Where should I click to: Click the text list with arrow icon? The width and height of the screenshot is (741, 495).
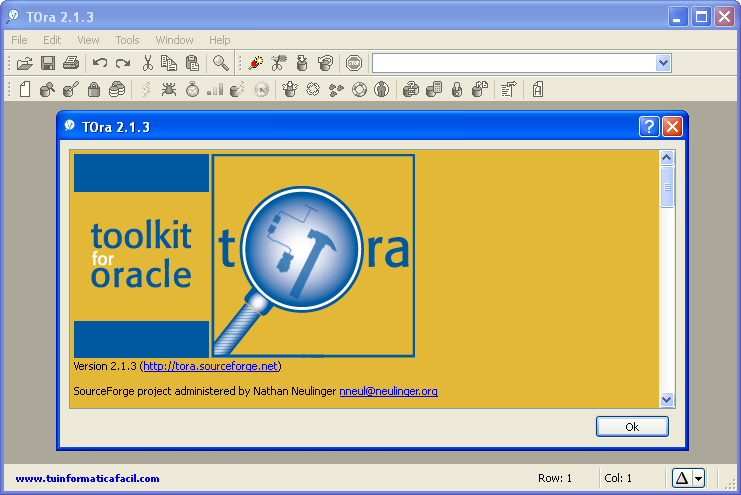pos(508,89)
